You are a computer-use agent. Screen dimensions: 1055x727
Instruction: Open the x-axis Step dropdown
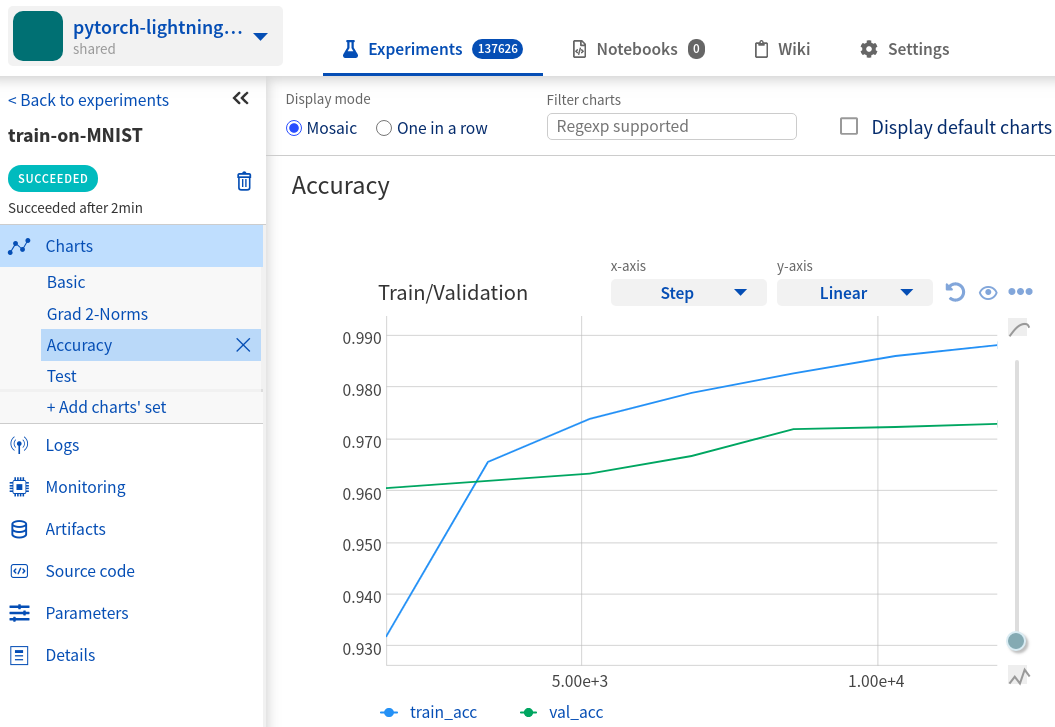click(688, 292)
